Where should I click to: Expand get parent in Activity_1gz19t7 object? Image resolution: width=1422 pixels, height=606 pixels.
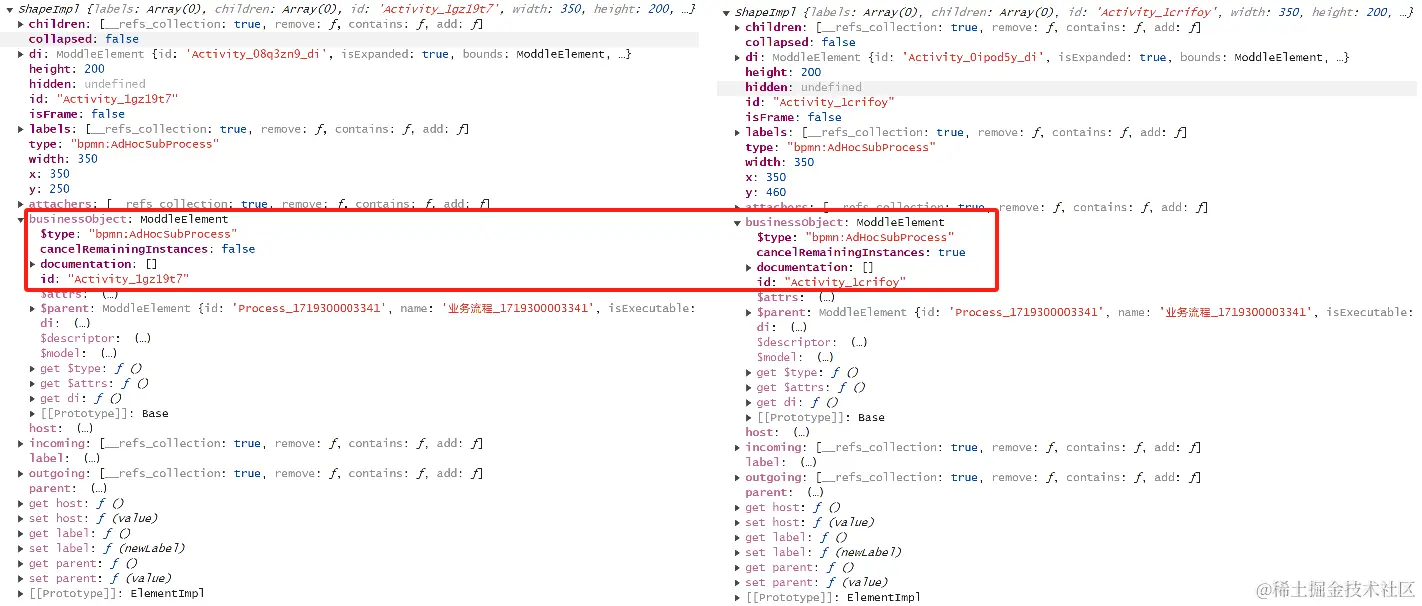pos(21,564)
